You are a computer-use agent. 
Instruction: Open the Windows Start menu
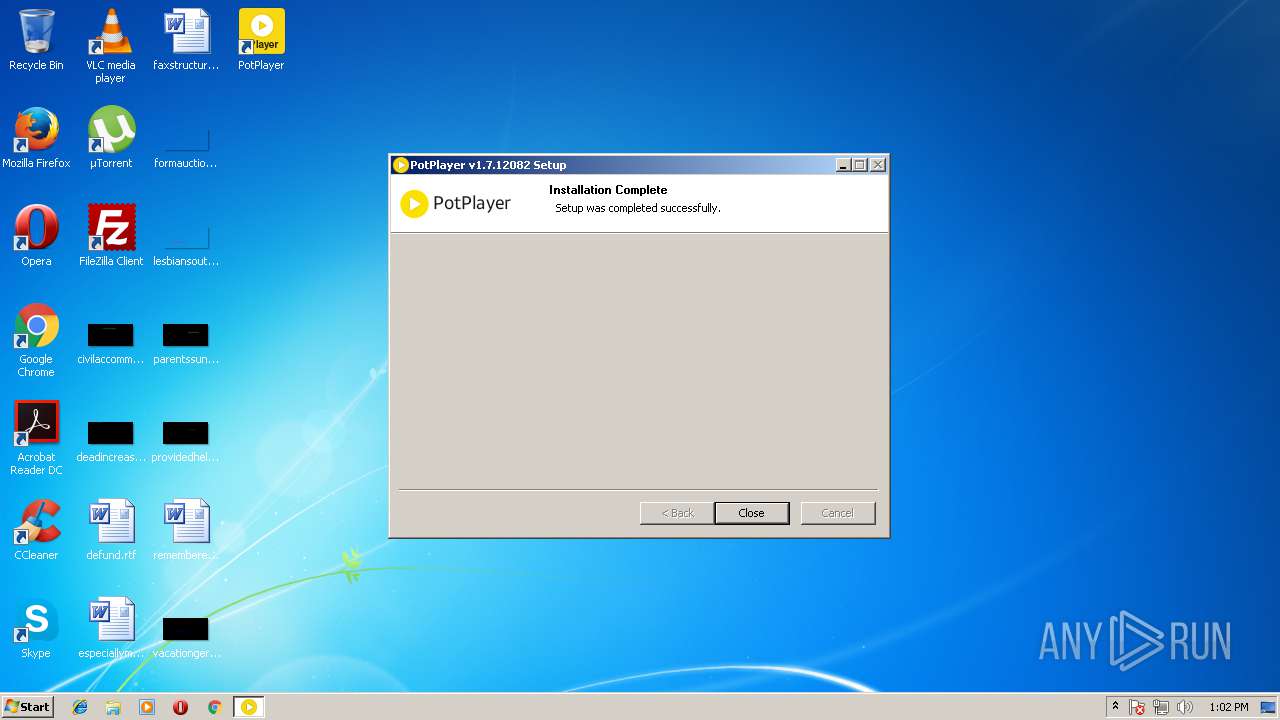pyautogui.click(x=27, y=707)
